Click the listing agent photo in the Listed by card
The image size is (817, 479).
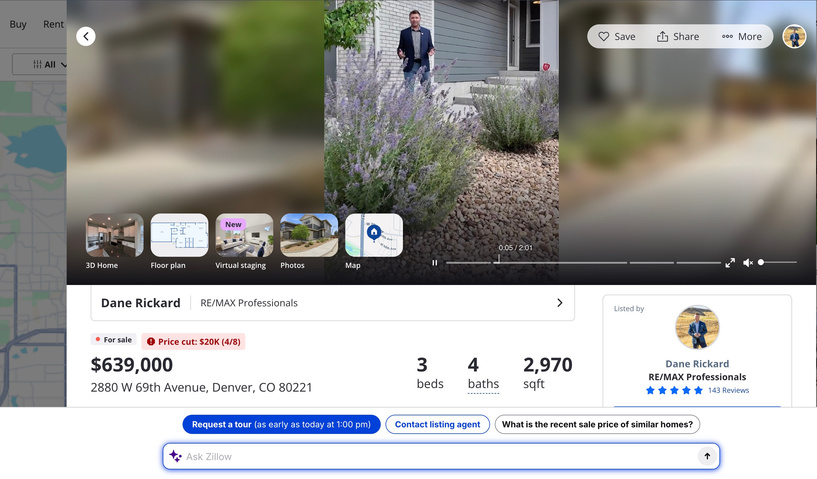click(x=697, y=327)
